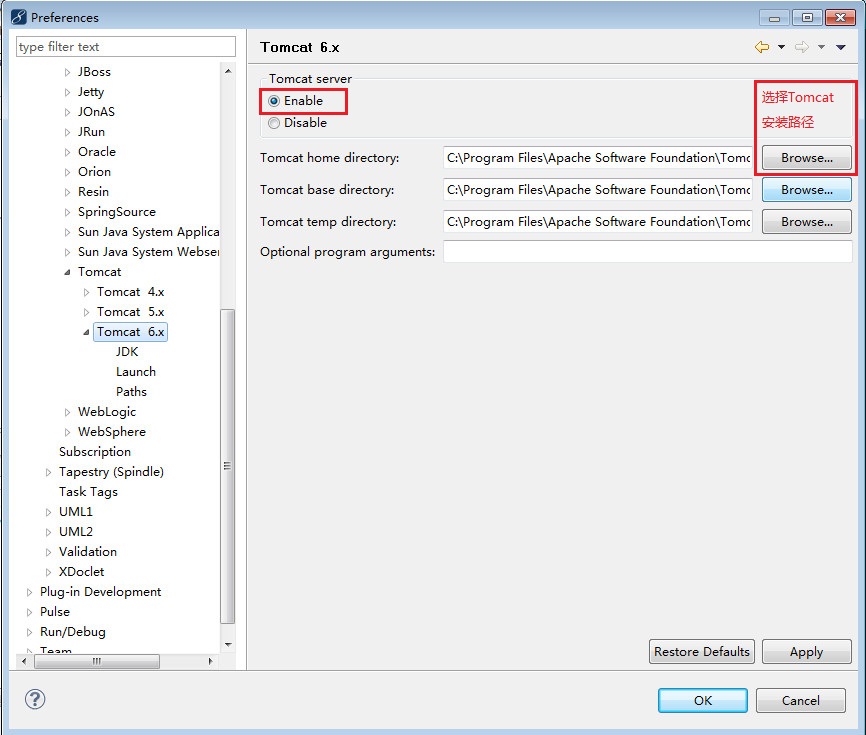The height and width of the screenshot is (735, 866).
Task: Open the forward navigation history dropdown
Action: pos(821,47)
